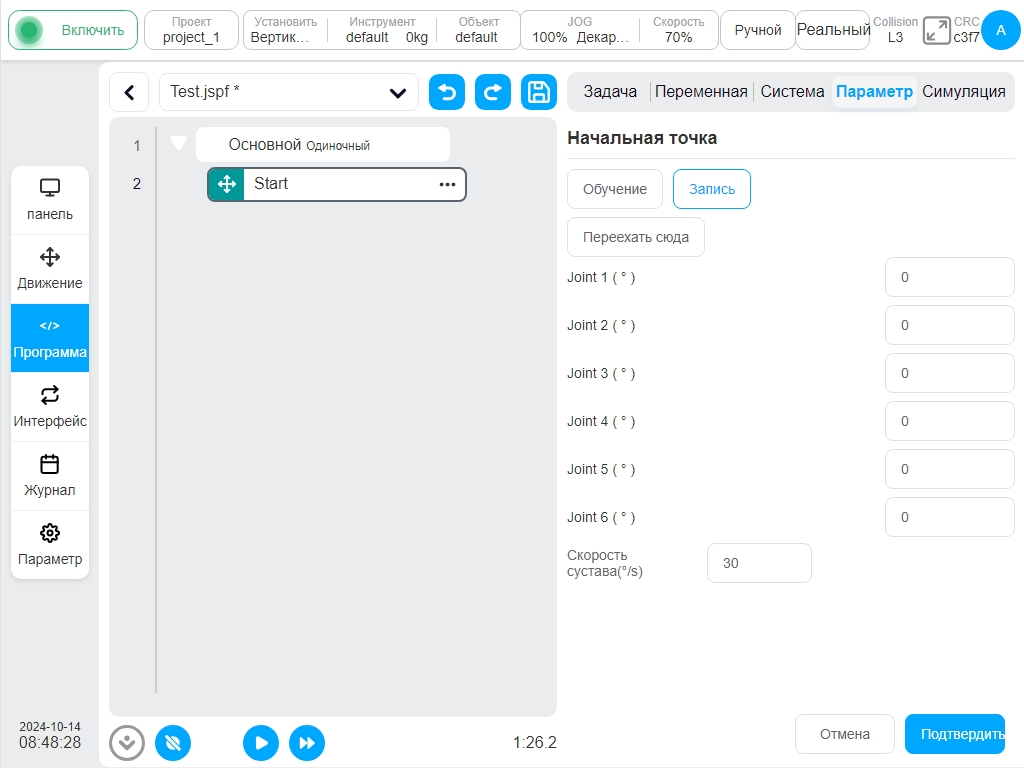Edit the Joint 5 angle field
Image resolution: width=1024 pixels, height=768 pixels.
950,469
